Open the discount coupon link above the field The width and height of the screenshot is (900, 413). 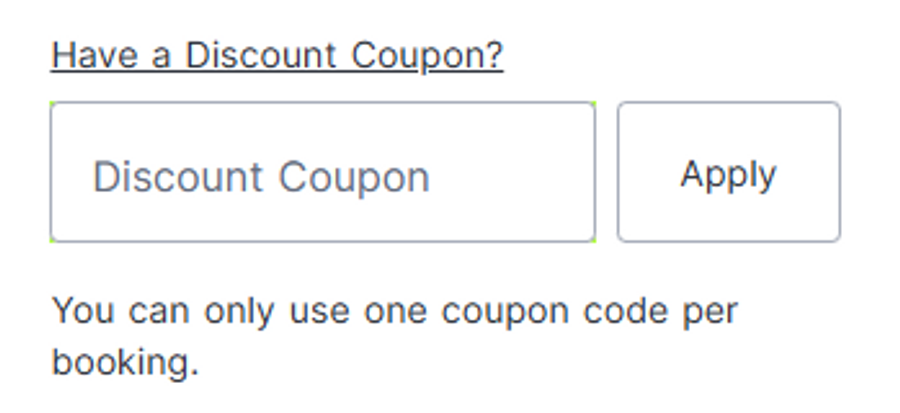click(x=277, y=56)
